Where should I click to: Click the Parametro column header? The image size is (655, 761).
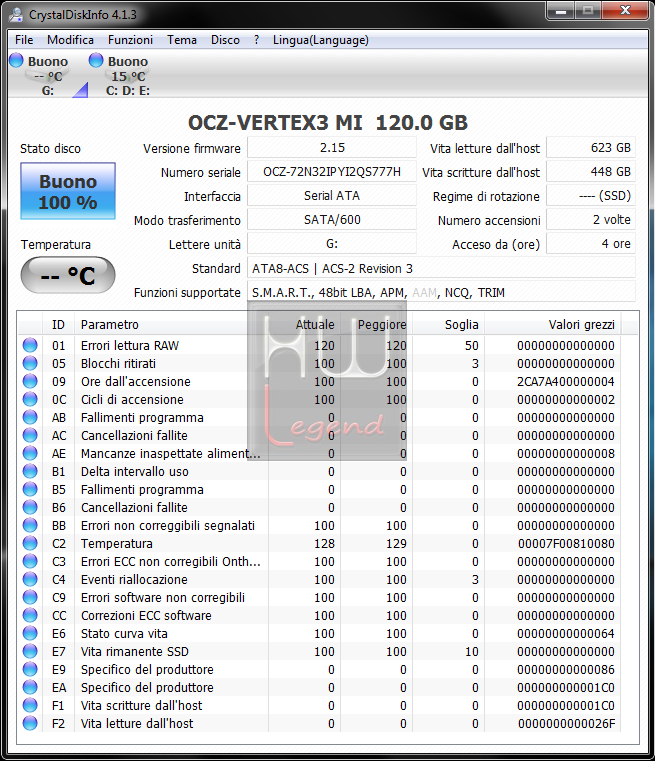click(171, 324)
